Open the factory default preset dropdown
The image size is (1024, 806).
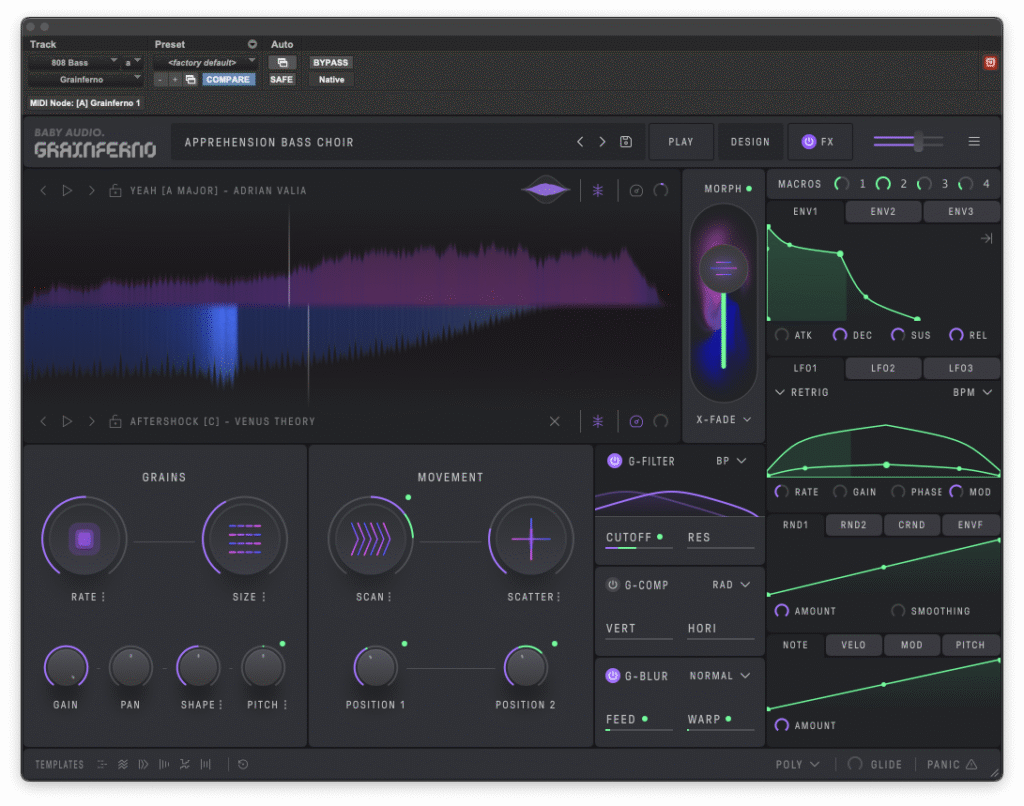(x=205, y=62)
